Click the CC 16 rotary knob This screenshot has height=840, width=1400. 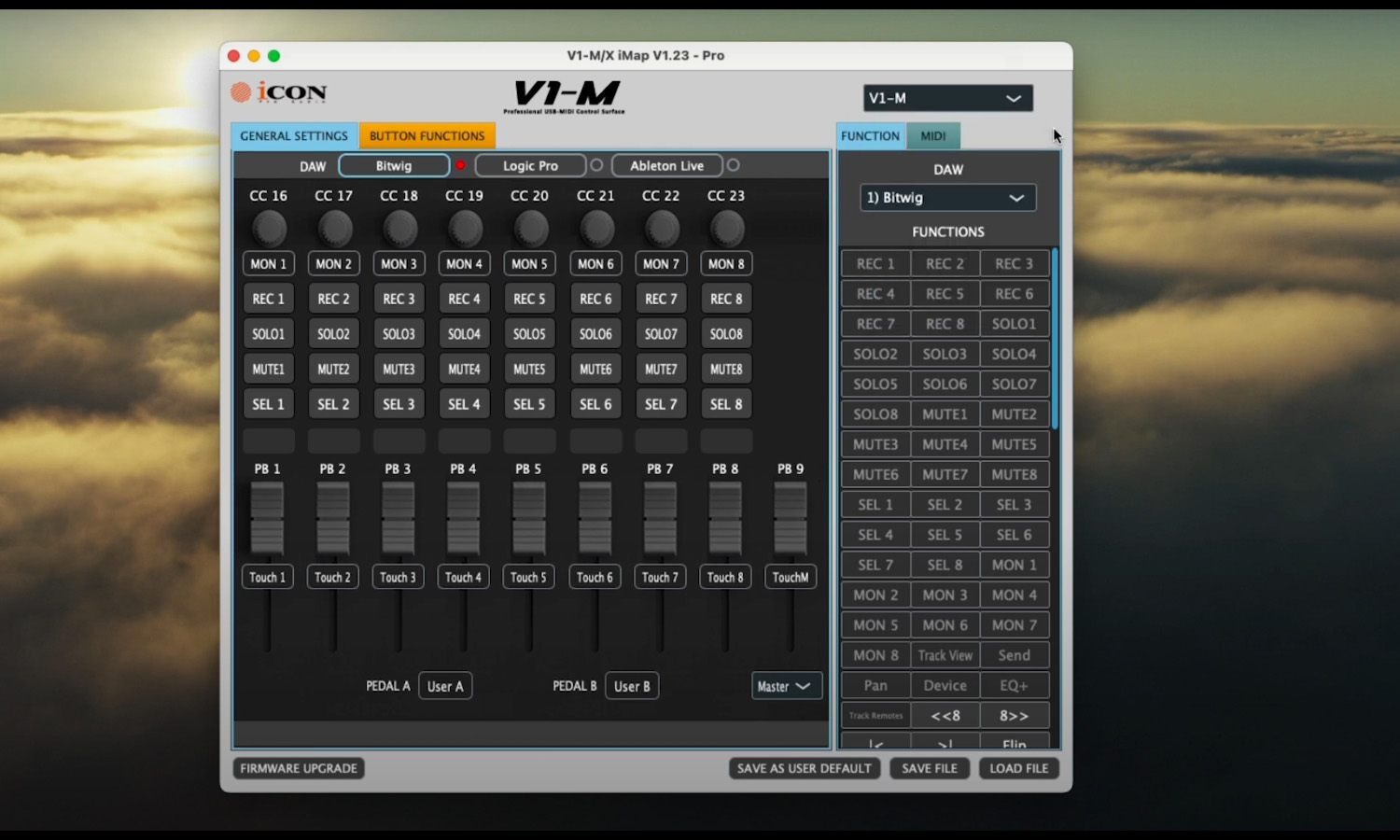tap(269, 228)
